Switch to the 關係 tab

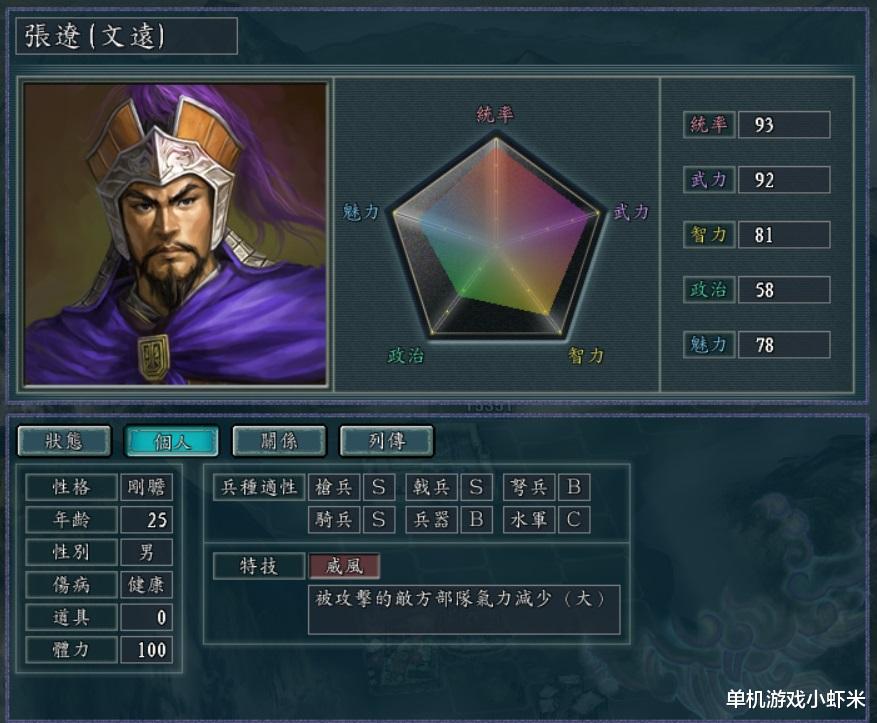(279, 441)
